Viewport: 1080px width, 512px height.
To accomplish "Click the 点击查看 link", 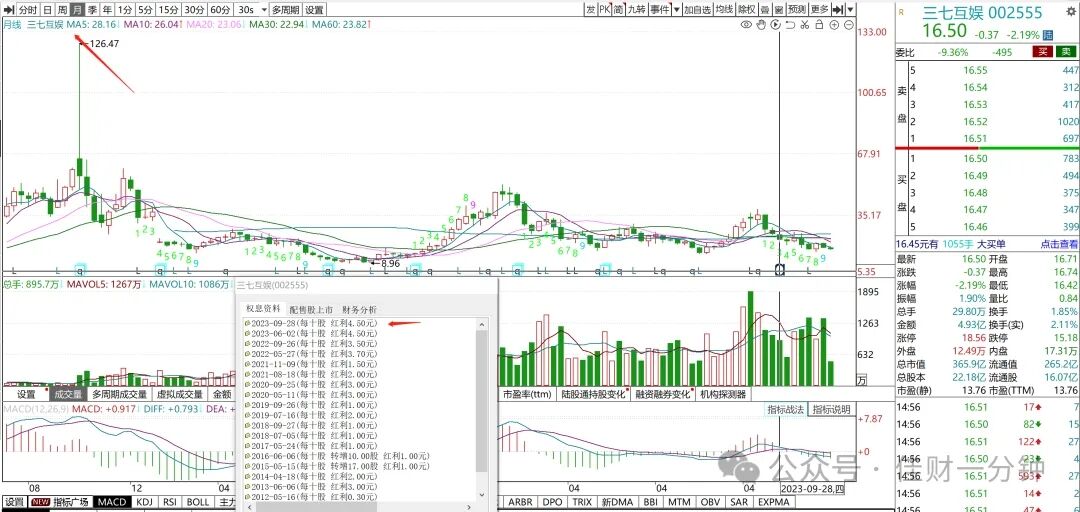I will [x=1059, y=244].
